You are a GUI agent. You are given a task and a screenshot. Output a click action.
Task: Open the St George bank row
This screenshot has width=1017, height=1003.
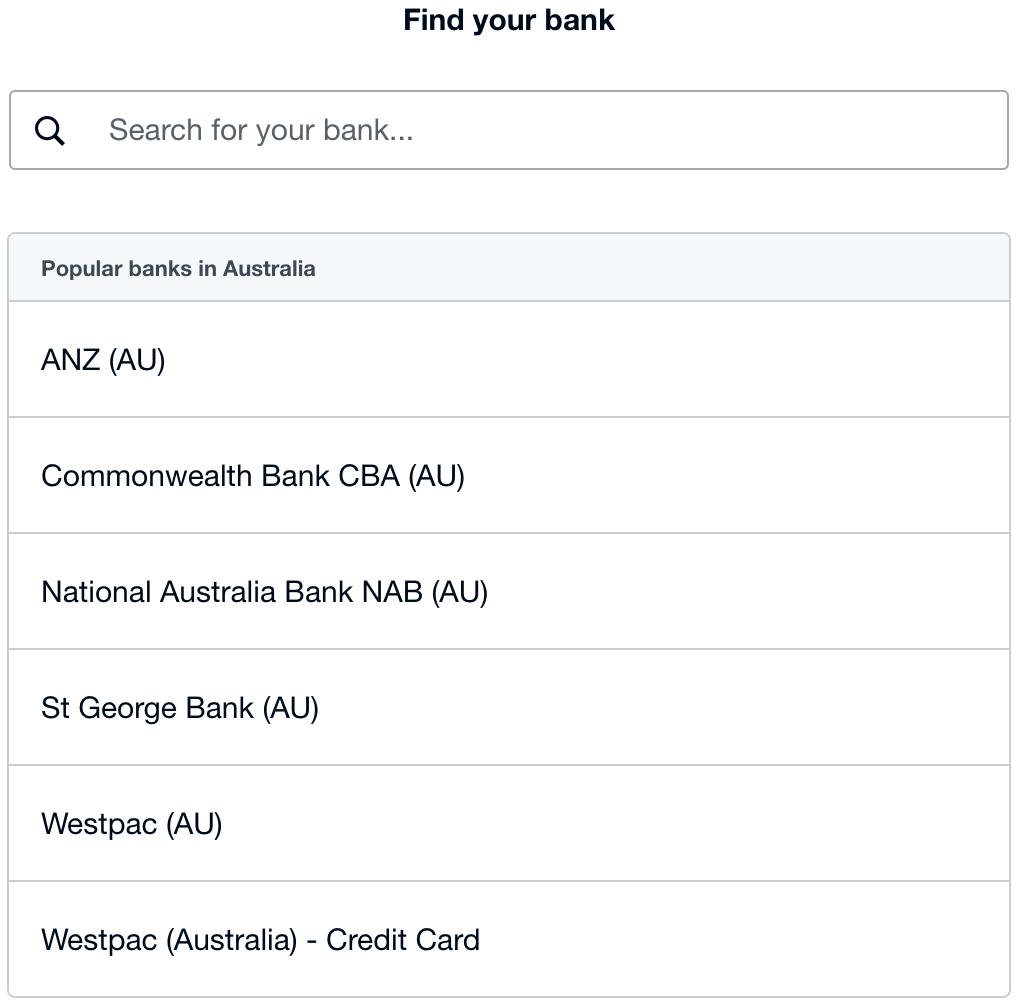point(508,707)
